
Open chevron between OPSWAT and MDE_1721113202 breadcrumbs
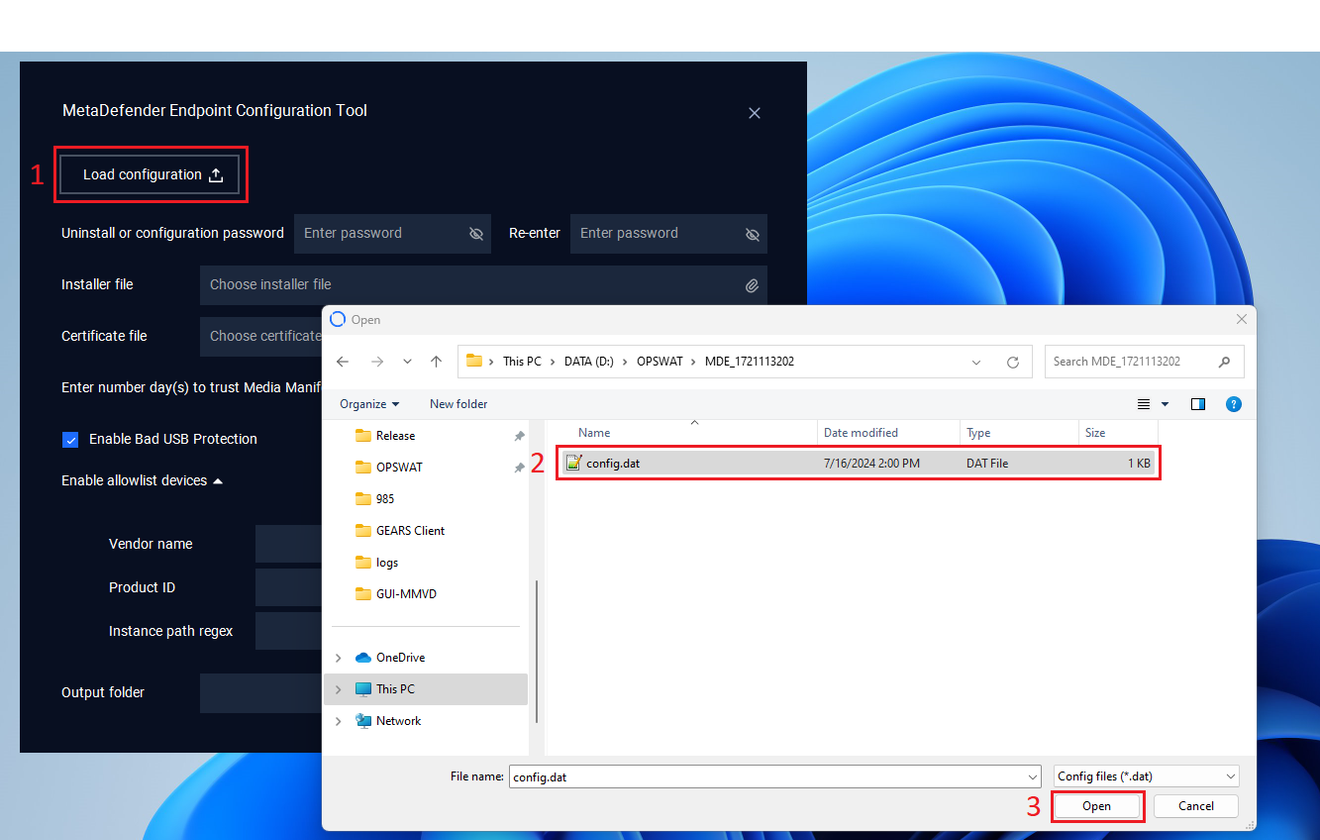coord(694,362)
